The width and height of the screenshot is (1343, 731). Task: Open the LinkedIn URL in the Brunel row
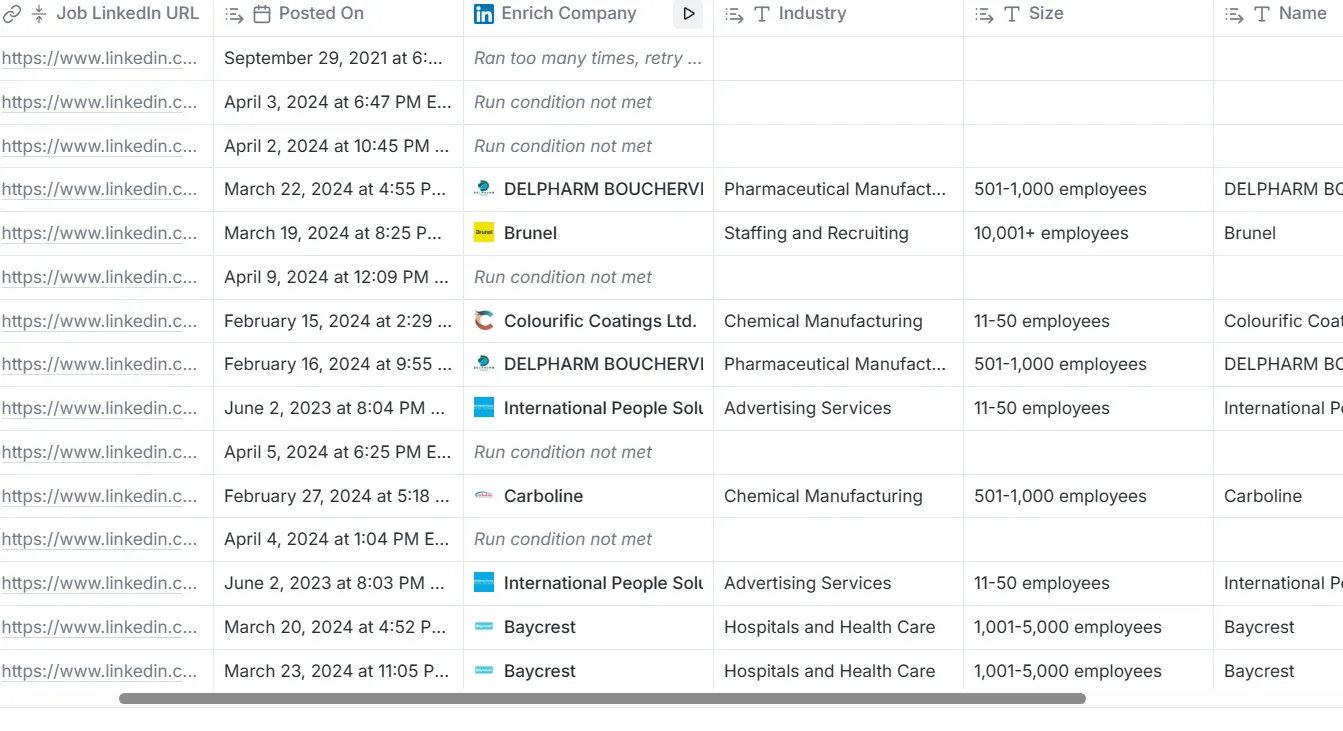tap(99, 233)
